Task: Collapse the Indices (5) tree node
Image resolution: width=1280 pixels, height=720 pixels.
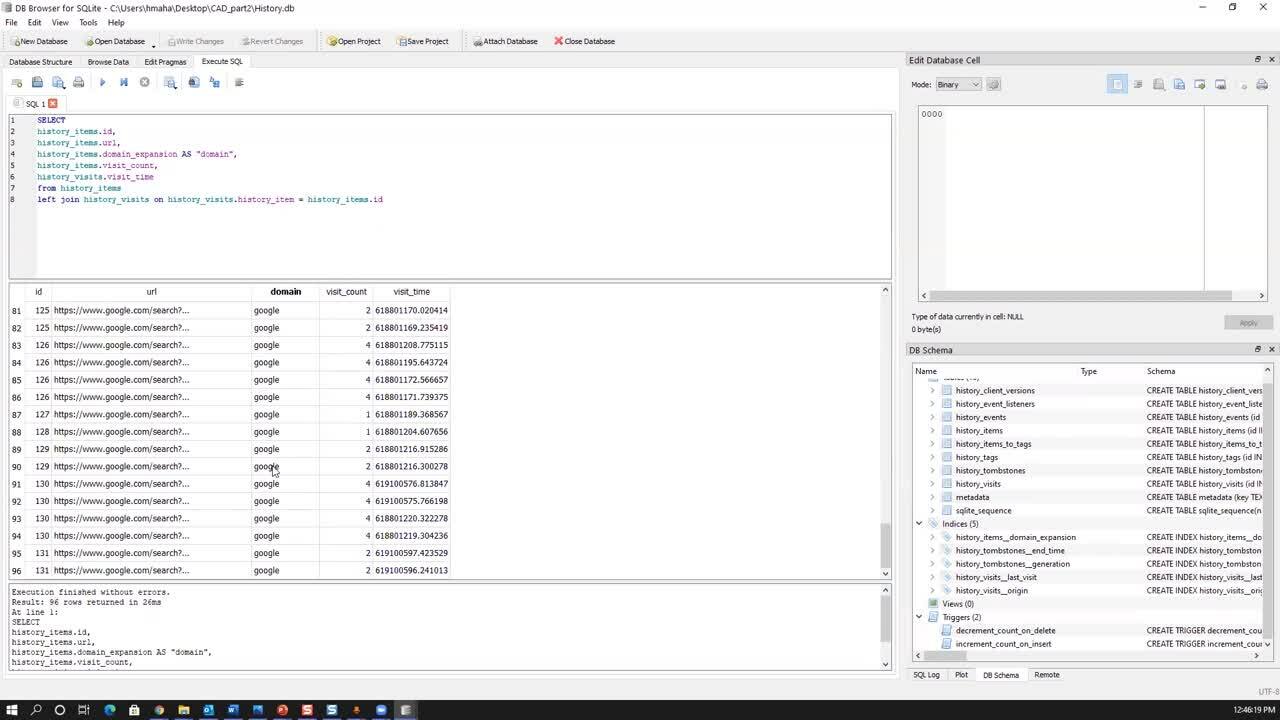Action: tap(919, 523)
